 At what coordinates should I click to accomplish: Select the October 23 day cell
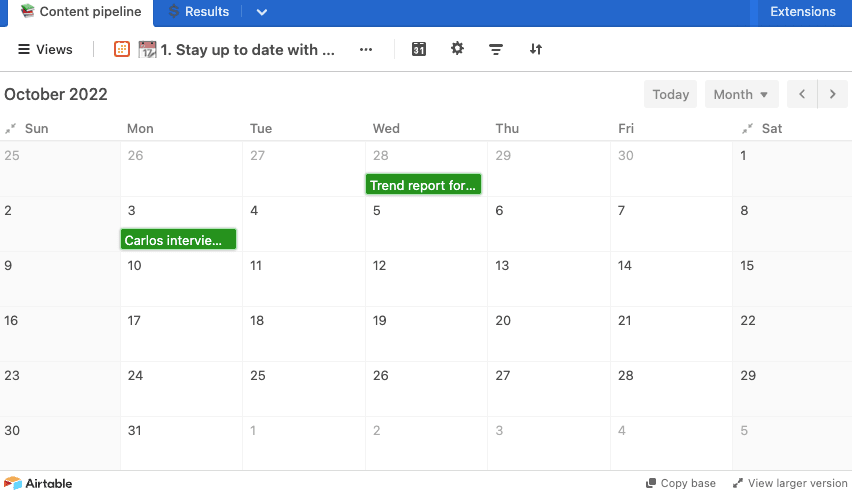point(60,389)
